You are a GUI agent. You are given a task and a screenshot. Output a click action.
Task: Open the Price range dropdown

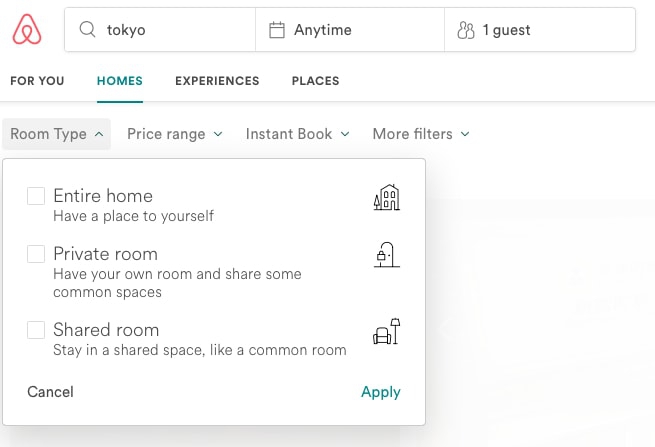175,134
